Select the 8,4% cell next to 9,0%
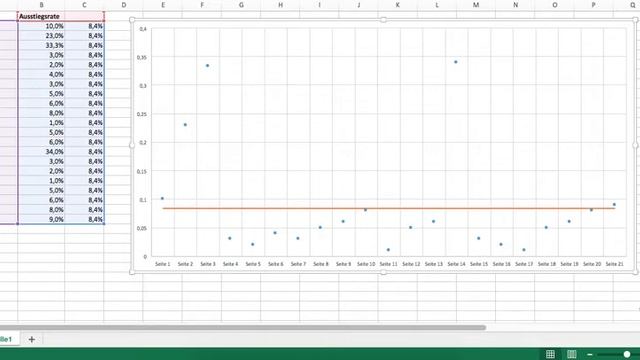The image size is (640, 360). pos(84,220)
